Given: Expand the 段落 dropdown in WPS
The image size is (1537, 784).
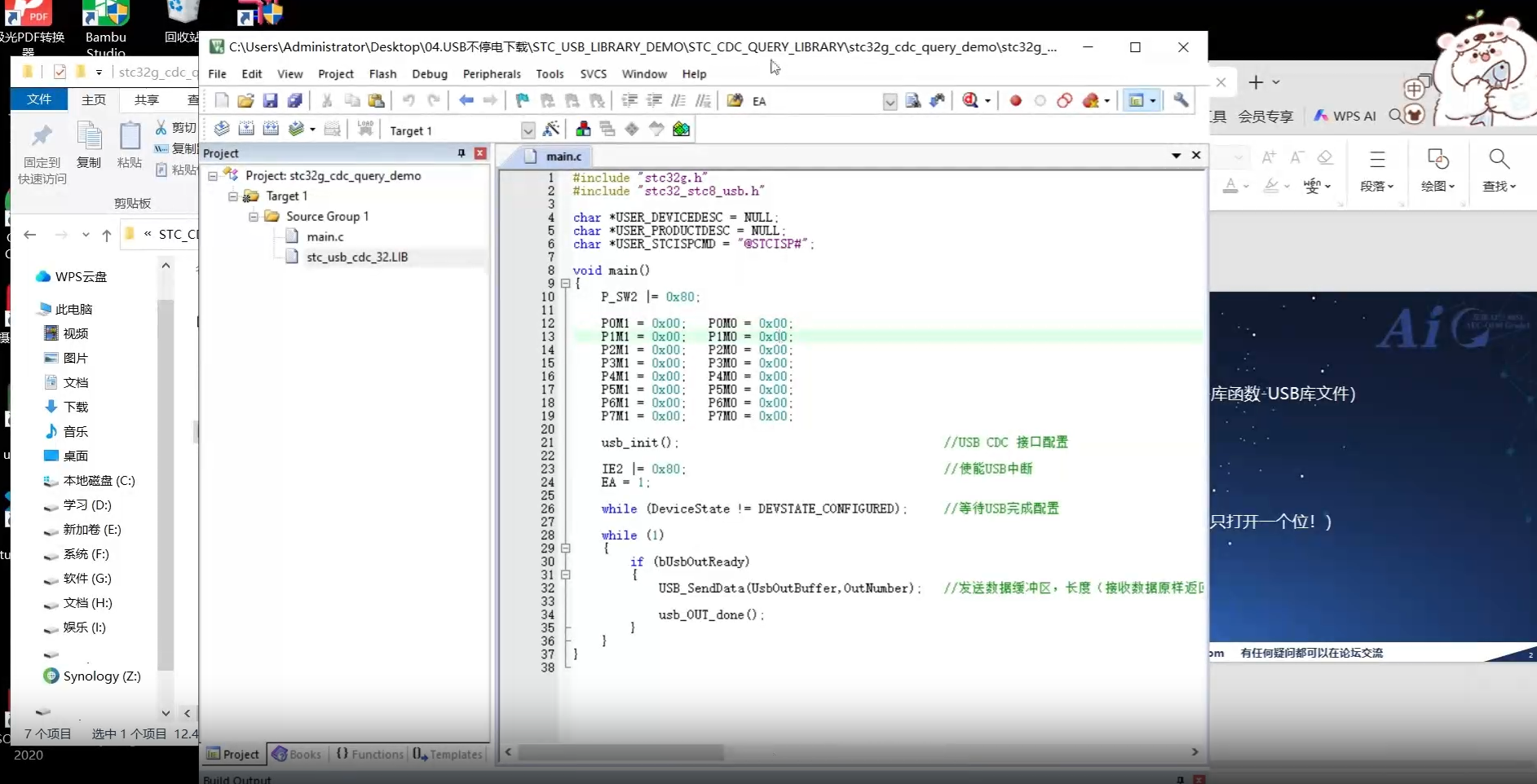Looking at the screenshot, I should point(1376,186).
